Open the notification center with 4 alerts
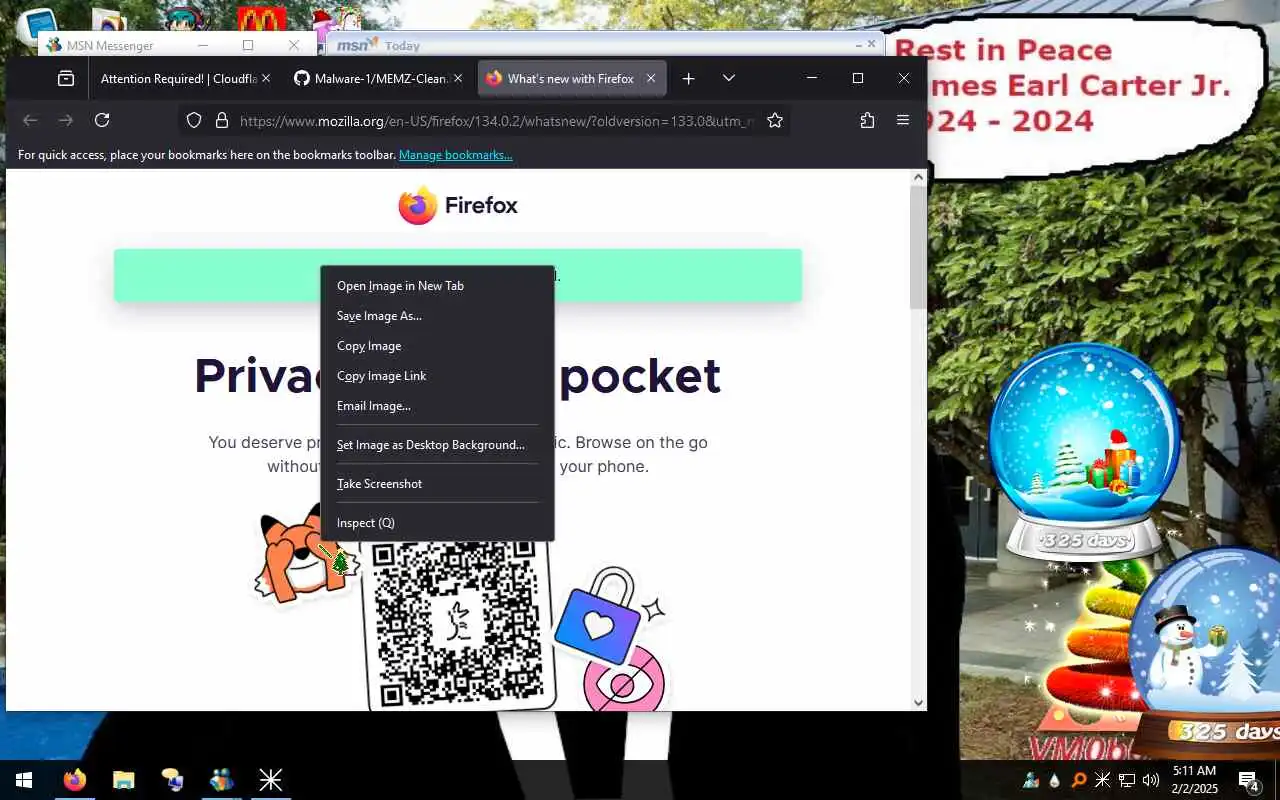 (1248, 780)
